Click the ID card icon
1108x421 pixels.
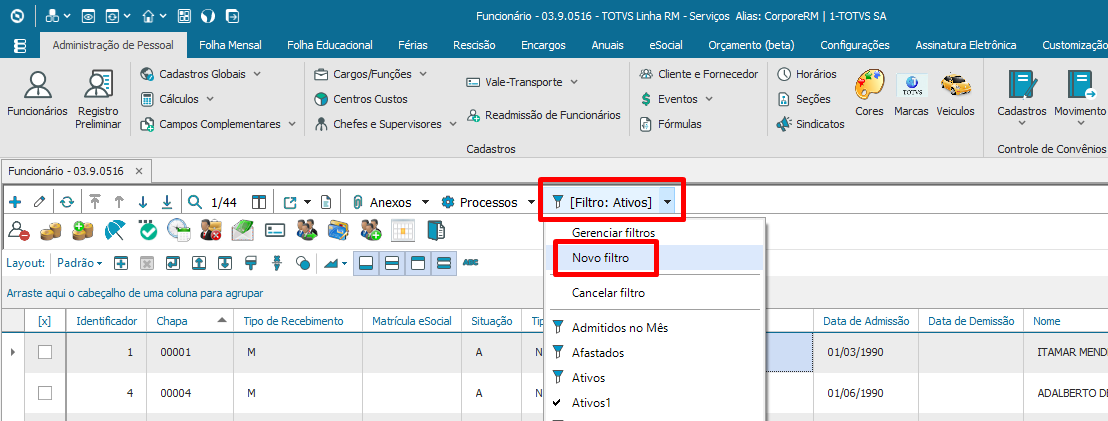(275, 230)
